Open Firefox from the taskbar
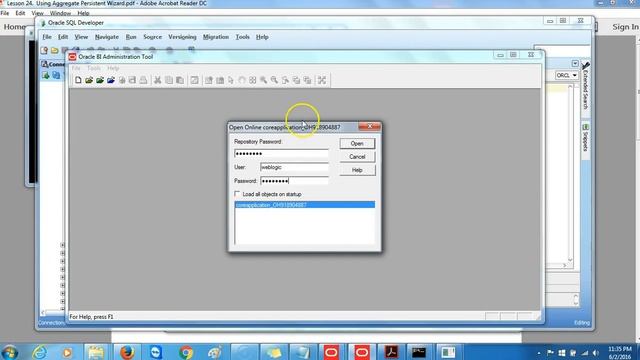This screenshot has height=360, width=640. coord(127,352)
